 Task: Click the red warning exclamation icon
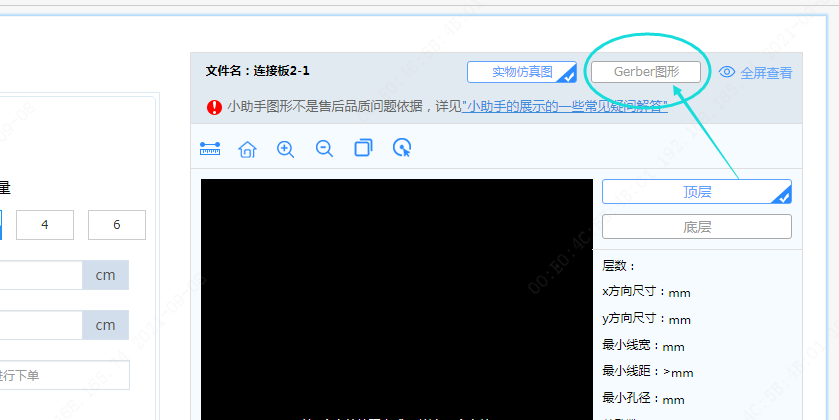coord(215,106)
